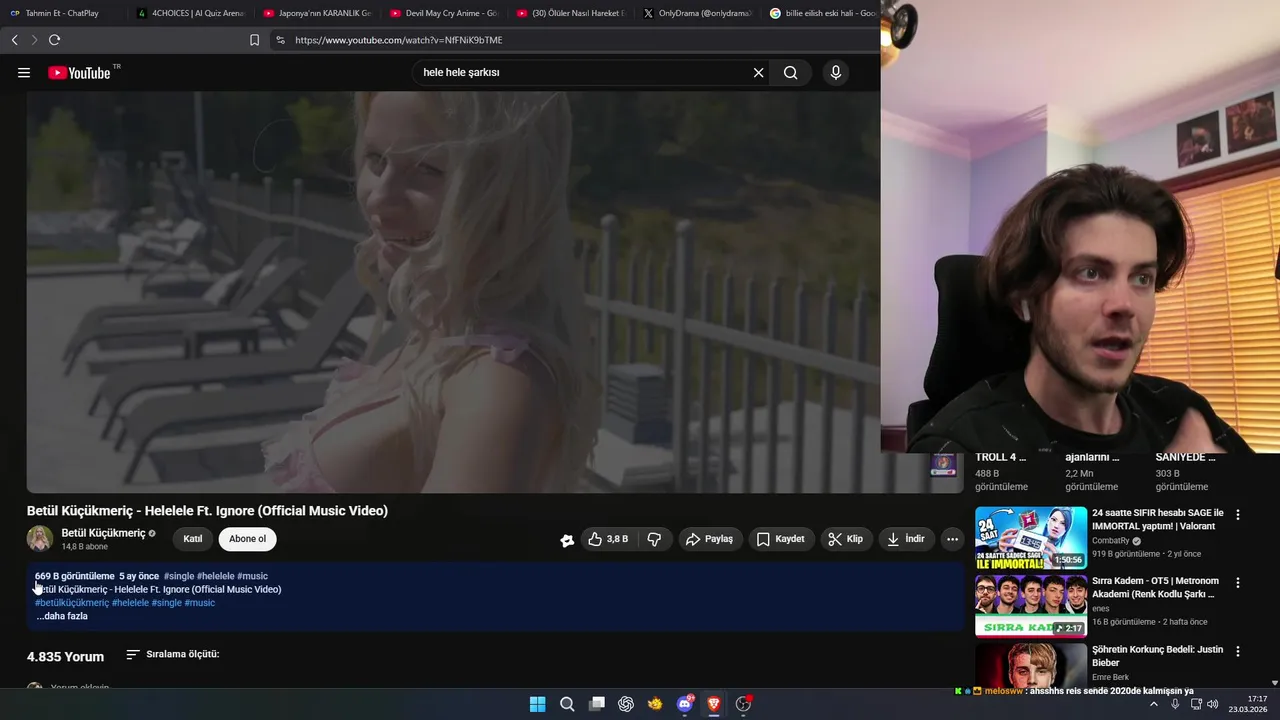Open Windows taskbar search
The image size is (1280, 720).
pyautogui.click(x=567, y=704)
